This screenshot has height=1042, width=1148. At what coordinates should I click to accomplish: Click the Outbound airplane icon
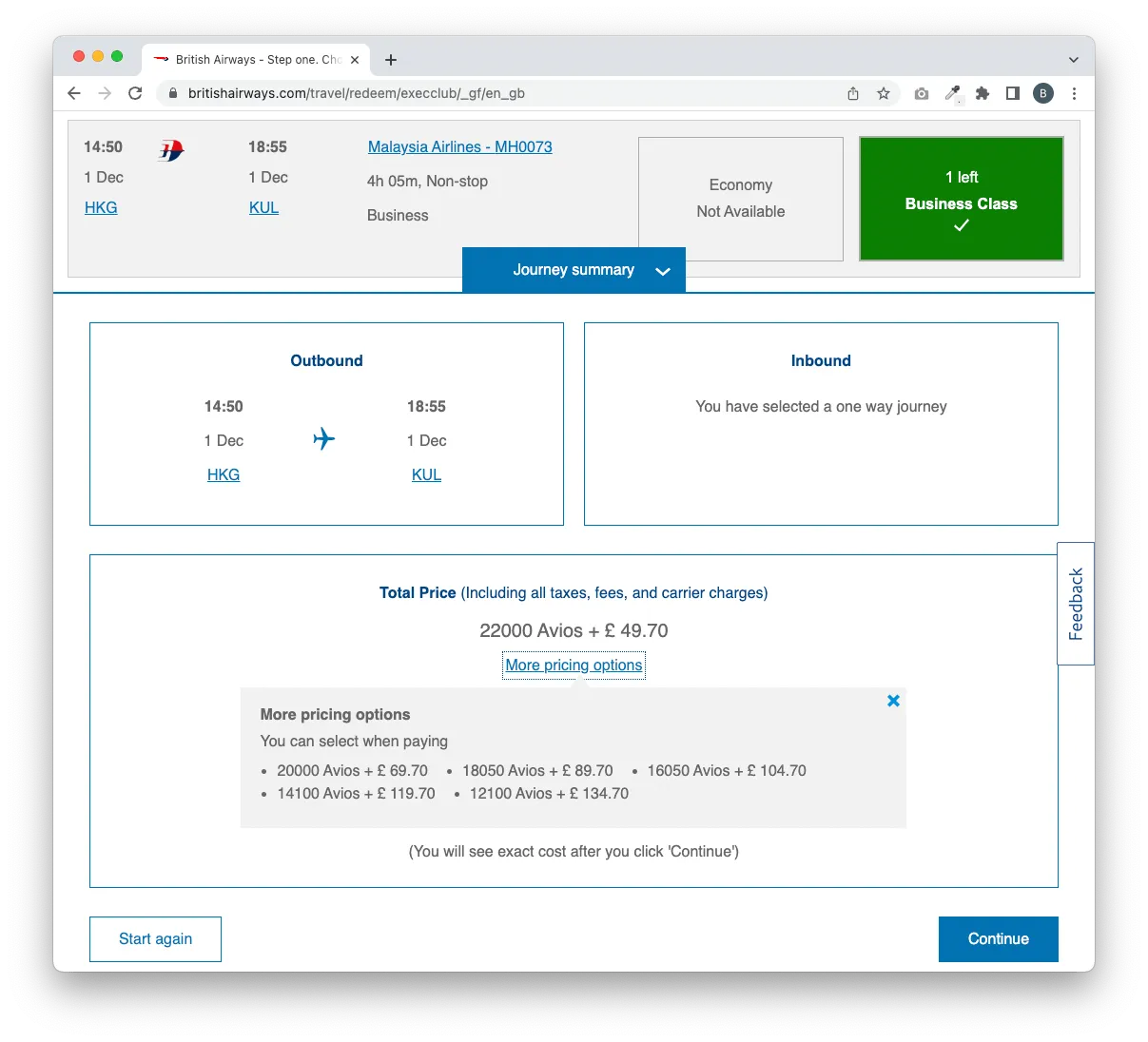coord(324,438)
